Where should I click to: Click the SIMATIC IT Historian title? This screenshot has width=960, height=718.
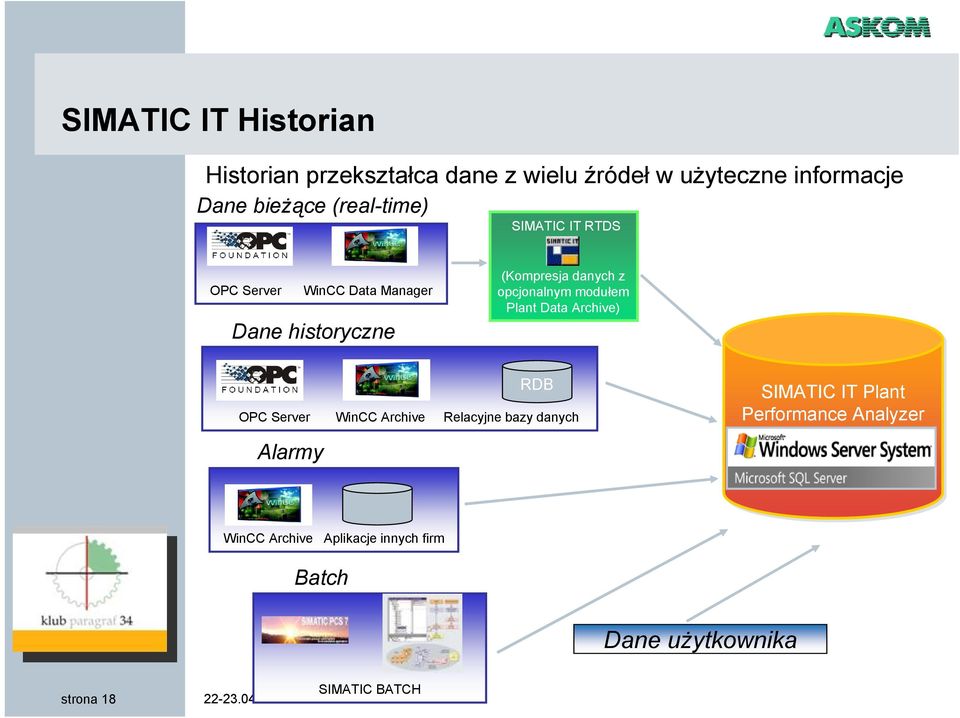(218, 120)
